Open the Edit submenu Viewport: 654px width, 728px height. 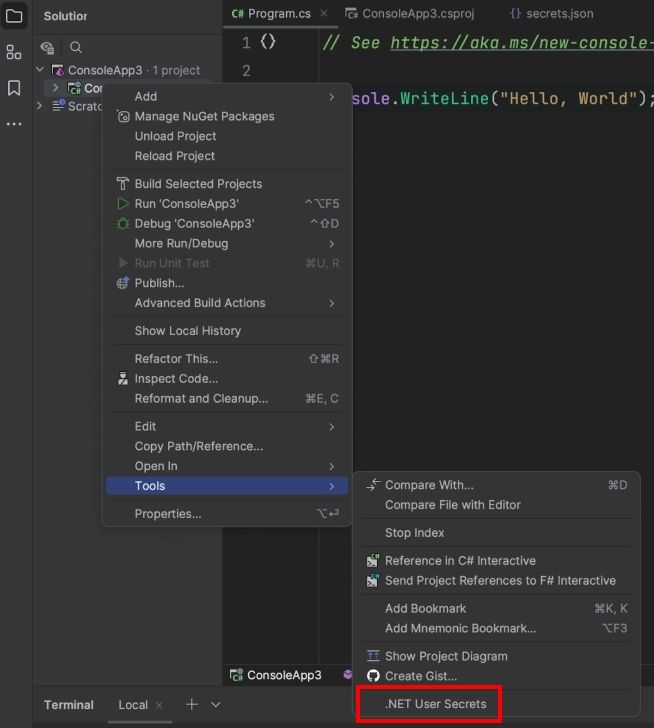(x=227, y=426)
